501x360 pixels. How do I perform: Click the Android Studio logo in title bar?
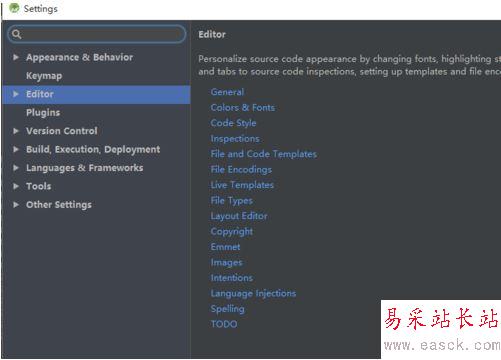(14, 8)
